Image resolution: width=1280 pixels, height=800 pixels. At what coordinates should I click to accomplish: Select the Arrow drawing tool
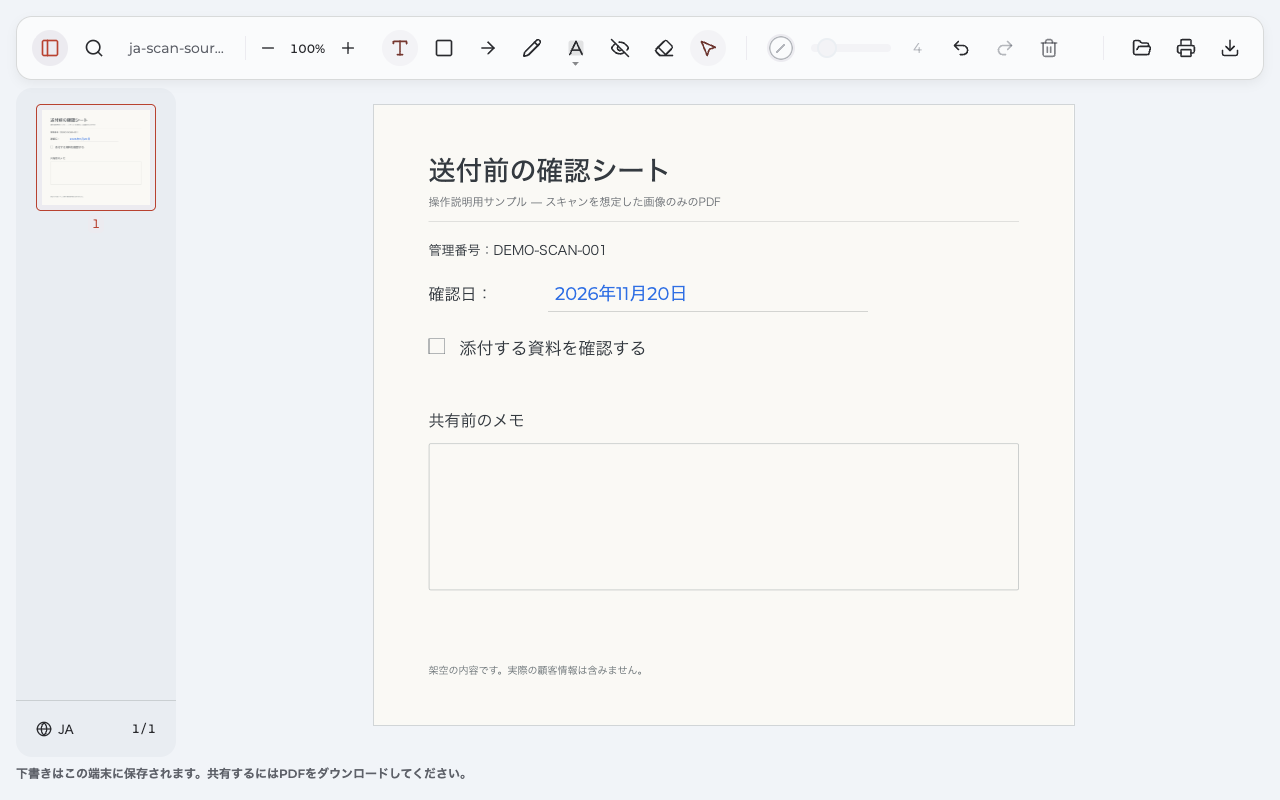pyautogui.click(x=488, y=48)
